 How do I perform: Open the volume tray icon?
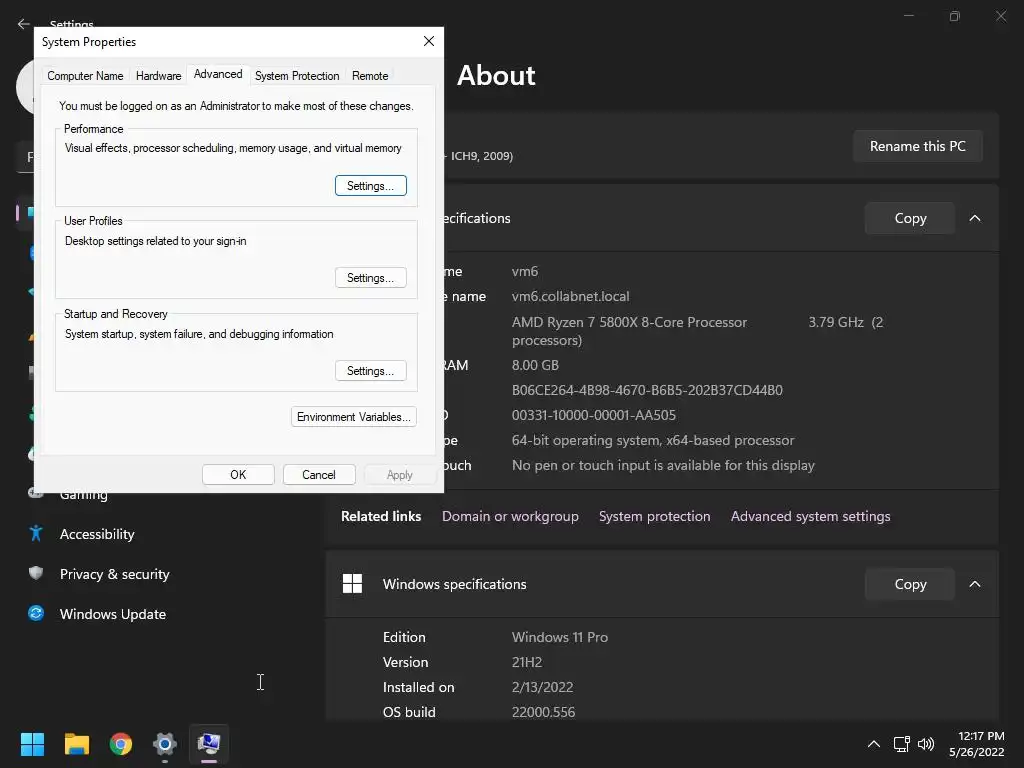[x=926, y=744]
